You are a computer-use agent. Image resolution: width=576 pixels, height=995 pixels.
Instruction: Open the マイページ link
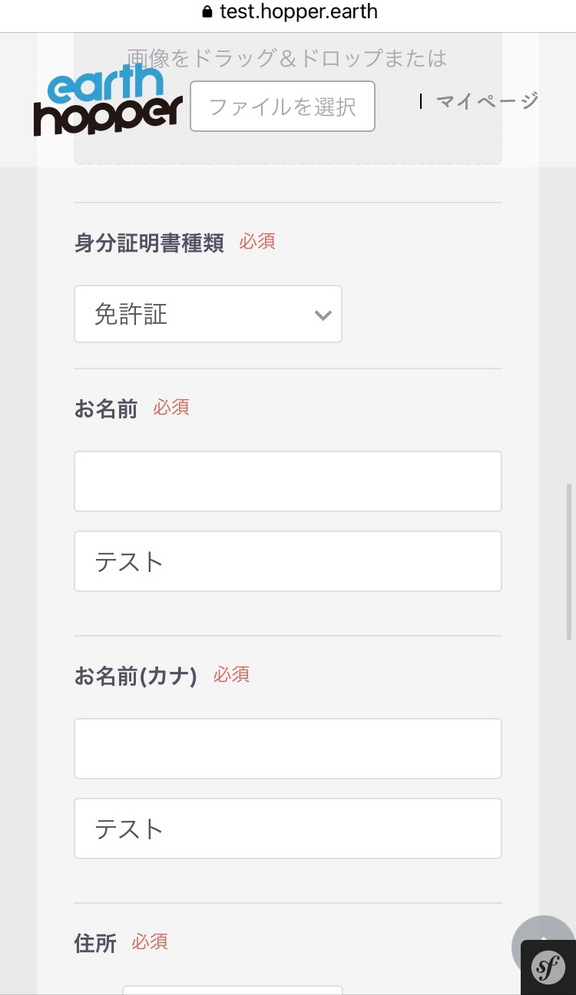pos(487,100)
